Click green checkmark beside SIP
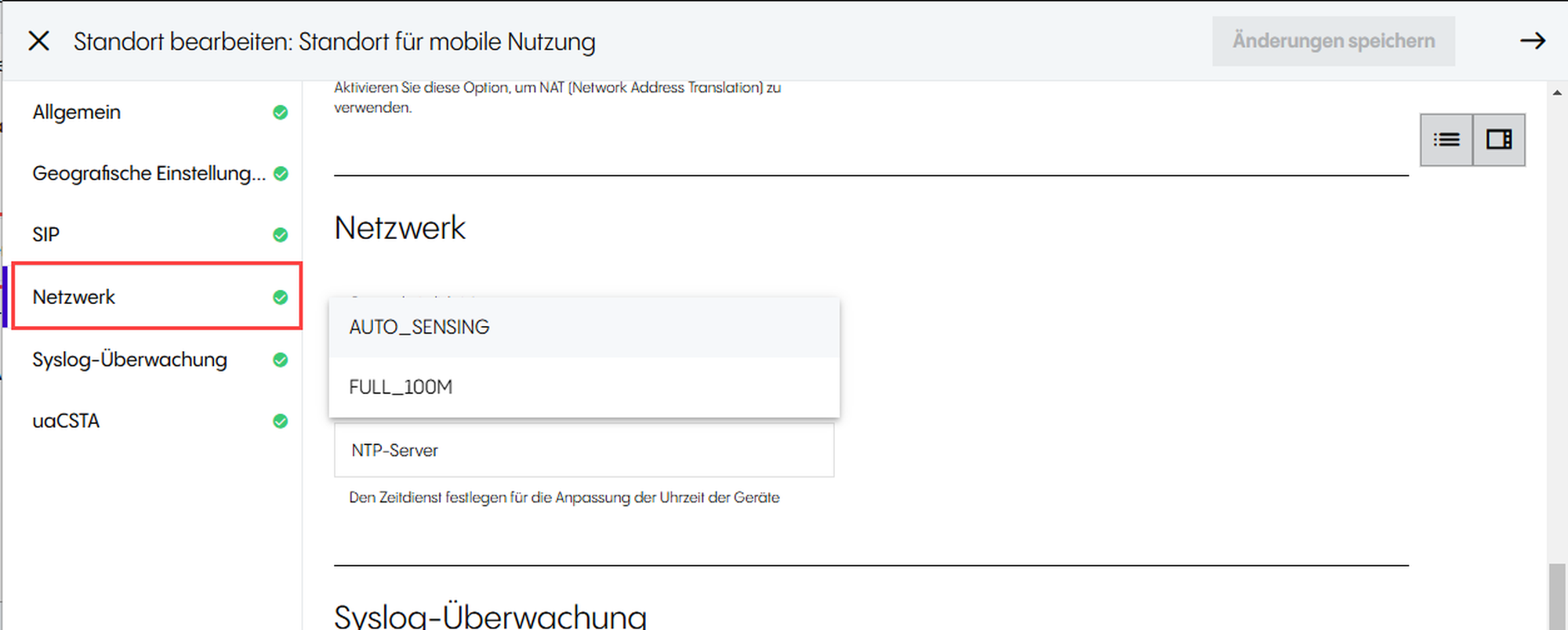Screen dimensions: 1568x630 click(280, 235)
